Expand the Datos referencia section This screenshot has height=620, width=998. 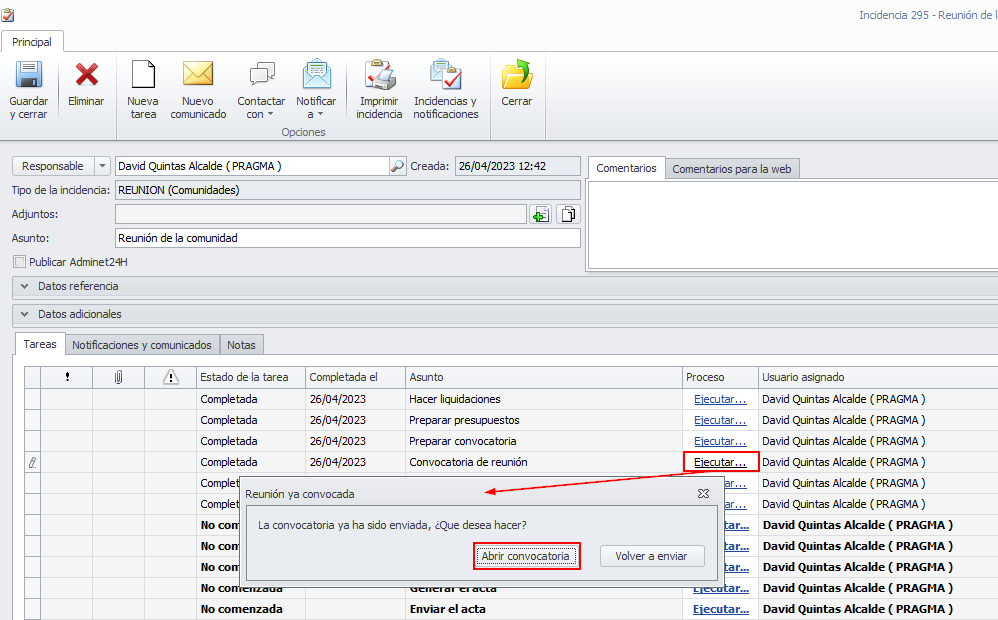[x=24, y=286]
